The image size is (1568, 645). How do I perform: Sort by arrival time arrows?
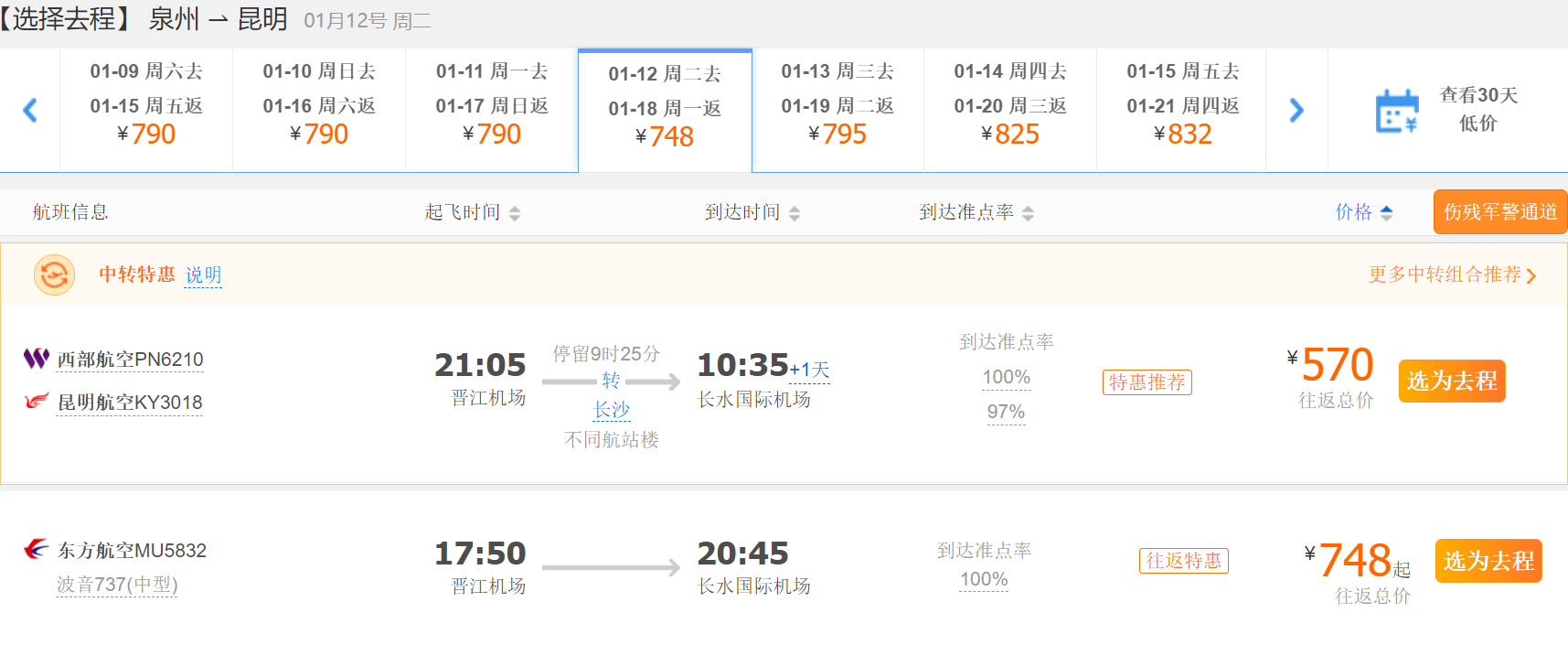(795, 213)
